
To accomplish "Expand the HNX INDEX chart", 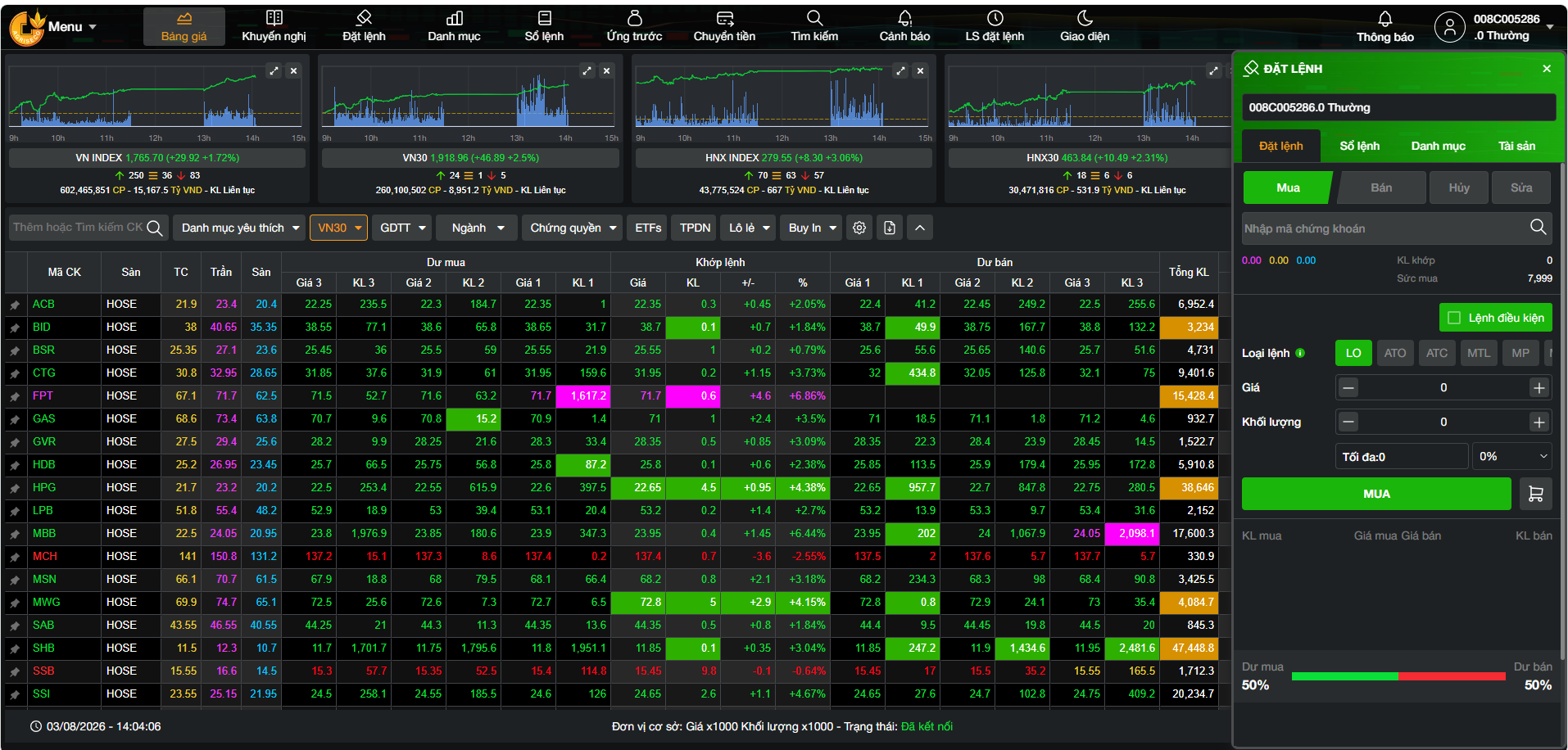I will pyautogui.click(x=900, y=71).
